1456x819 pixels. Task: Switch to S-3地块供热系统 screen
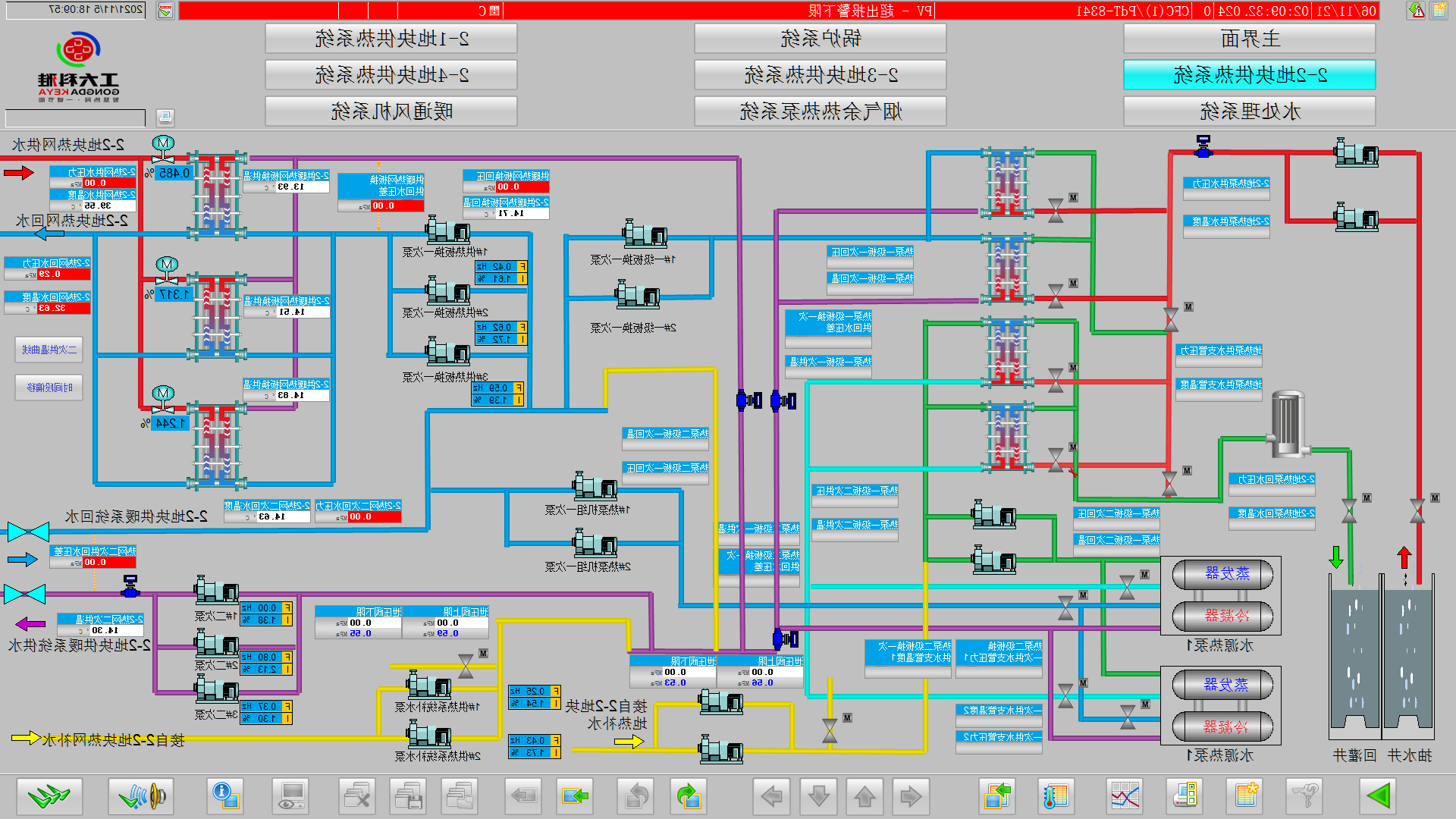[820, 75]
